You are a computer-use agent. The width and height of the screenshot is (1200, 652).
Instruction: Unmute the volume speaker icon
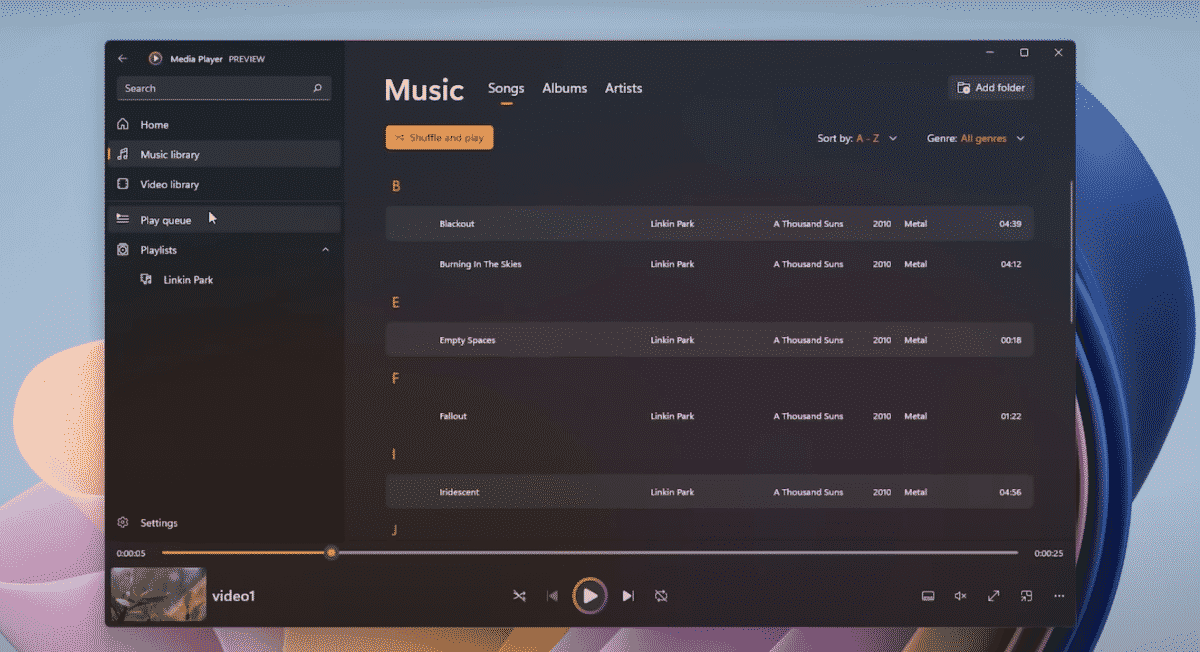(961, 596)
